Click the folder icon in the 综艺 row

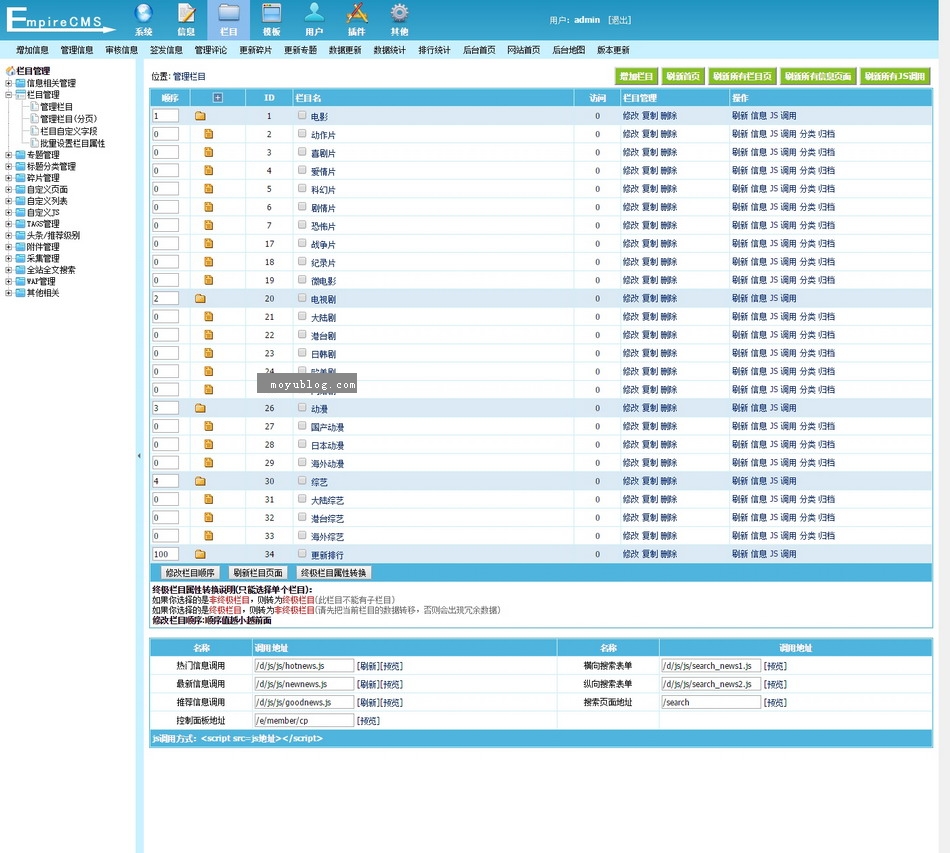[201, 481]
